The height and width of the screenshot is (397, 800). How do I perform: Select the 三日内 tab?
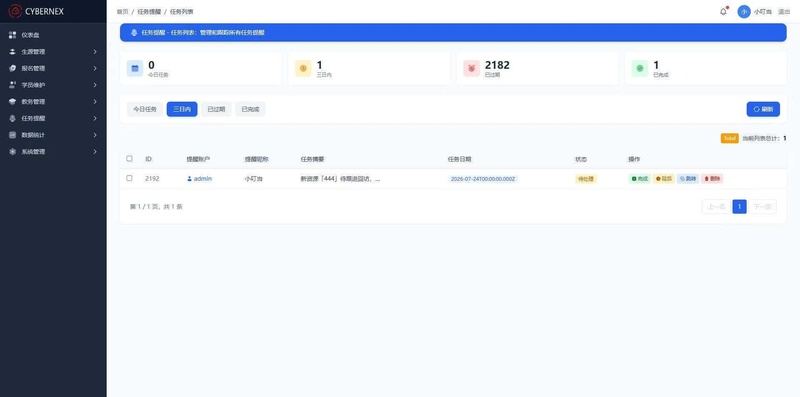(182, 109)
